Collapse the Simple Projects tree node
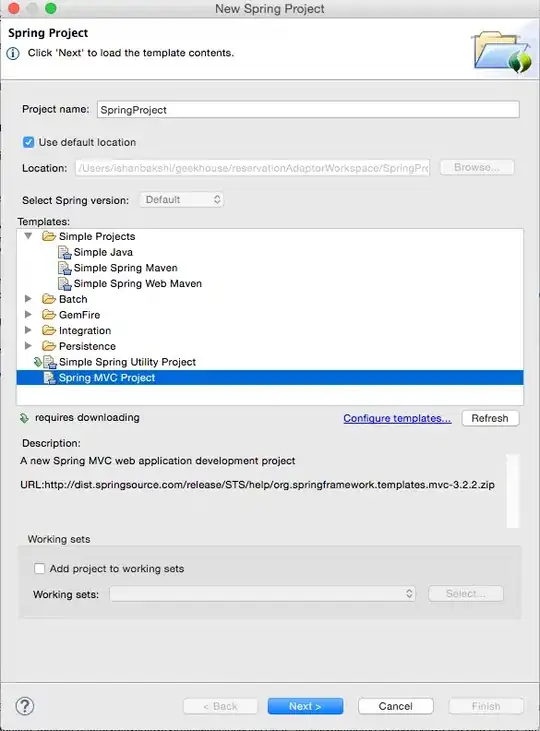 point(28,236)
